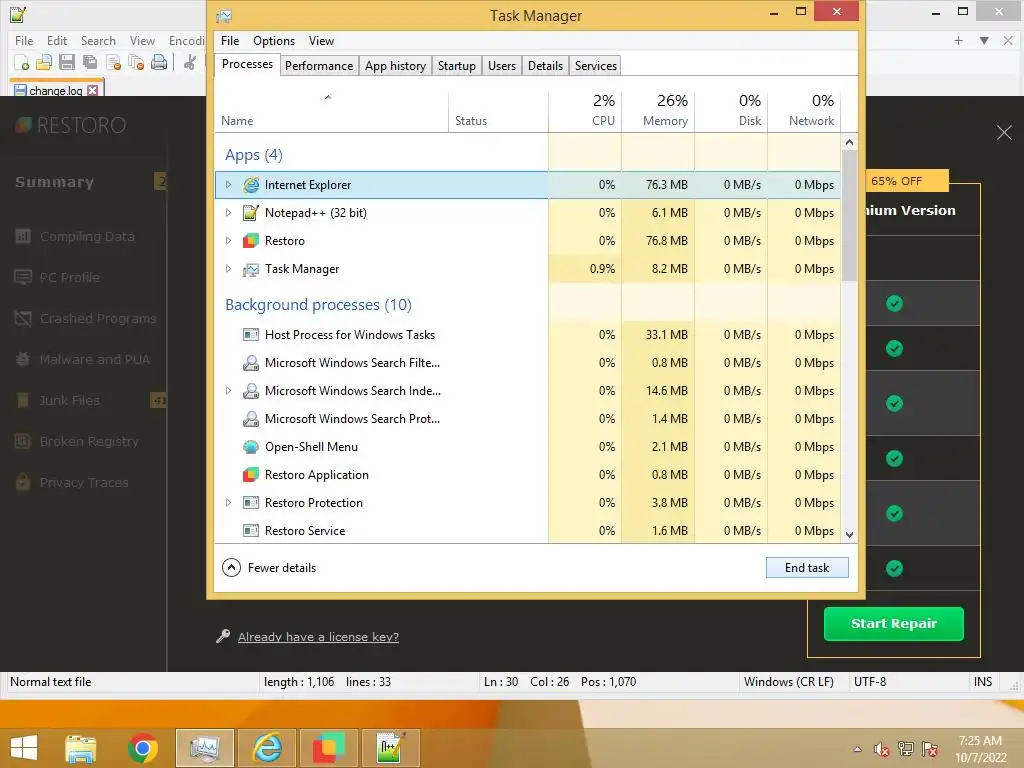Screen dimensions: 1024x768
Task: Click Notepad++ Print toolbar icon
Action: [x=159, y=63]
